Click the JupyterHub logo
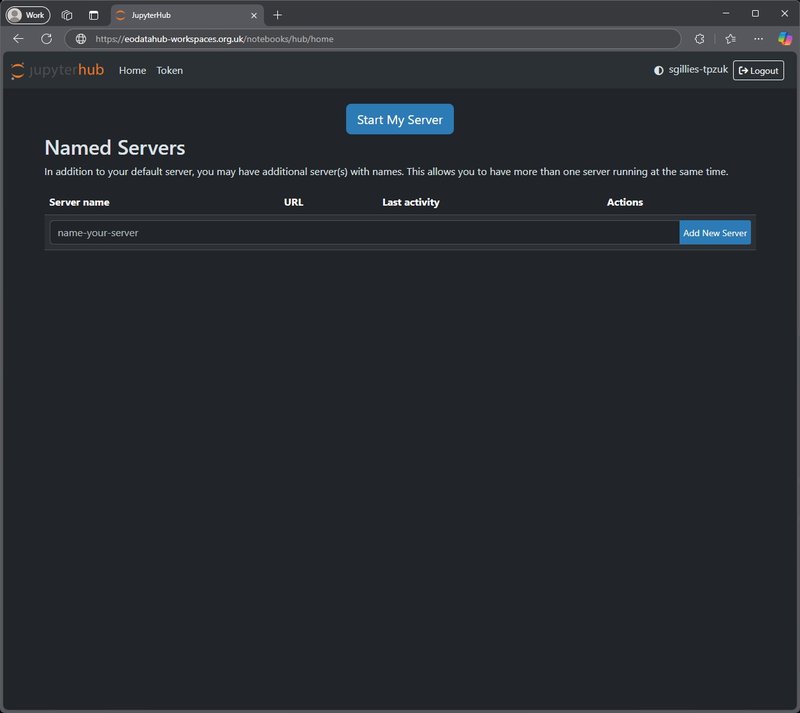 pos(57,70)
